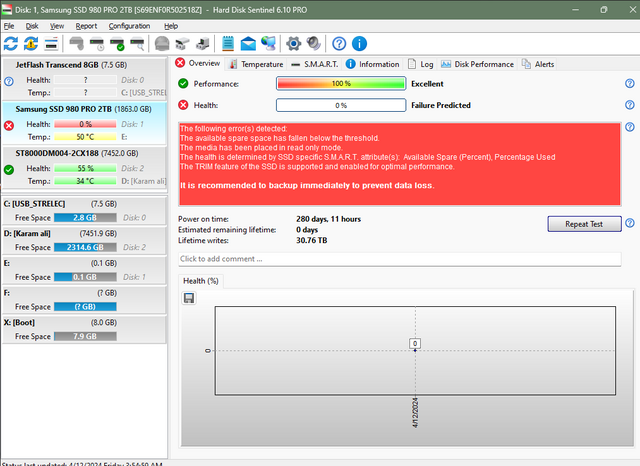The image size is (640, 466).
Task: Click the network monitor icon in the toolbar
Action: (x=267, y=44)
